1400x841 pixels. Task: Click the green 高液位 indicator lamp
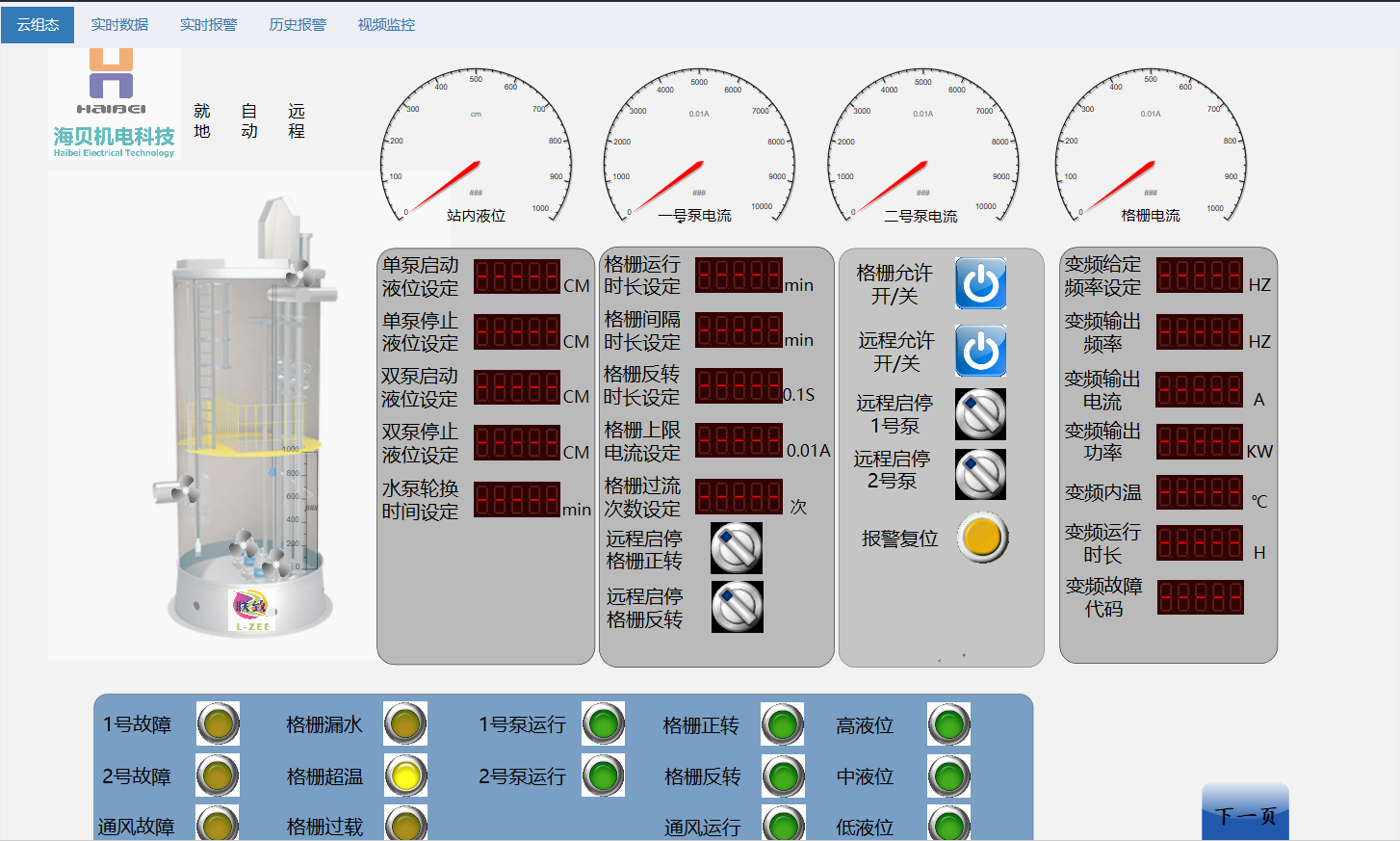pyautogui.click(x=949, y=724)
